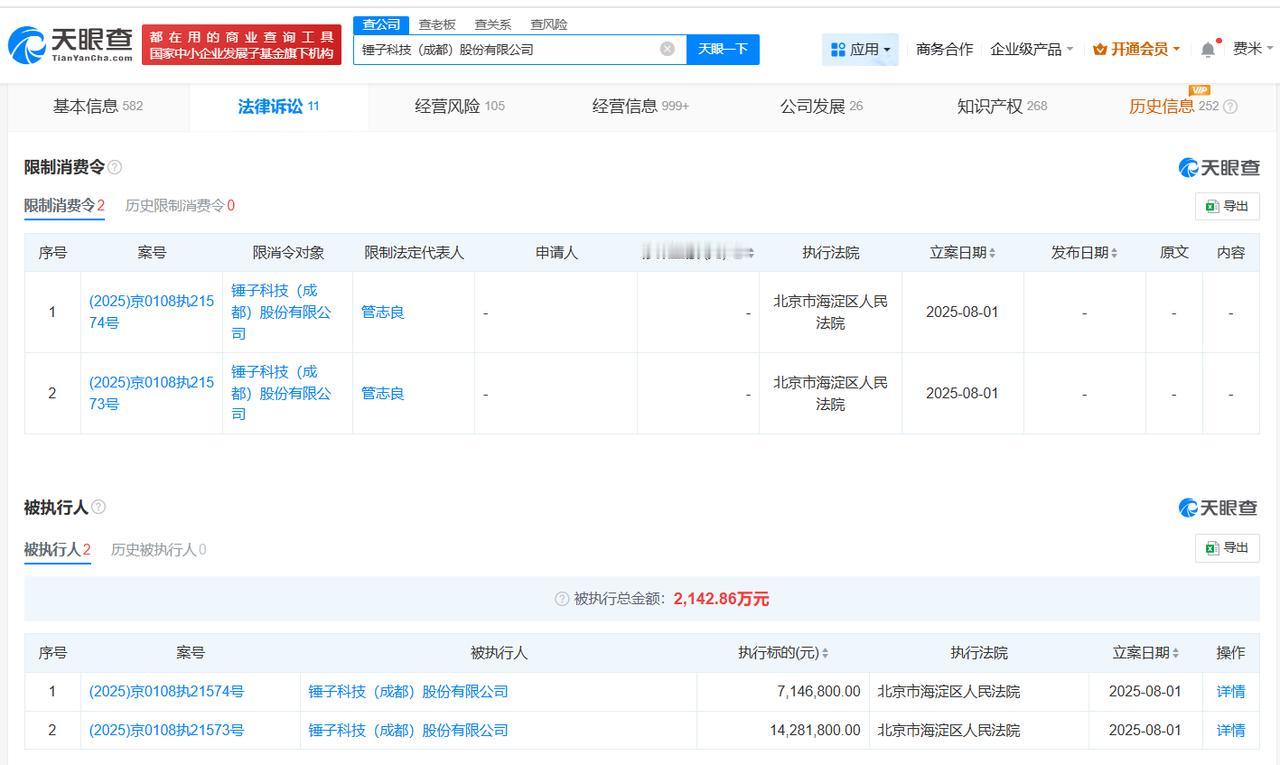
Task: Open 锤子科技 link in 被执行人 row 2
Action: click(x=408, y=730)
